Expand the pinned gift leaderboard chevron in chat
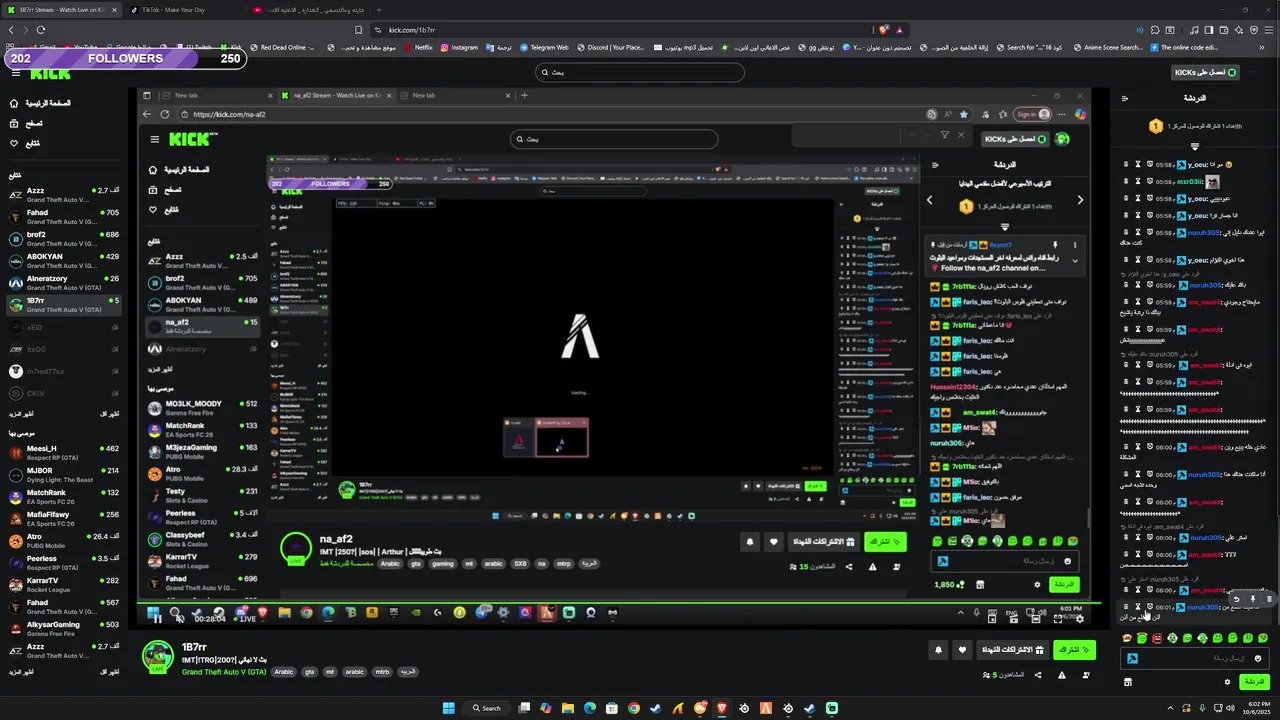Viewport: 1280px width, 720px height. pos(1194,146)
